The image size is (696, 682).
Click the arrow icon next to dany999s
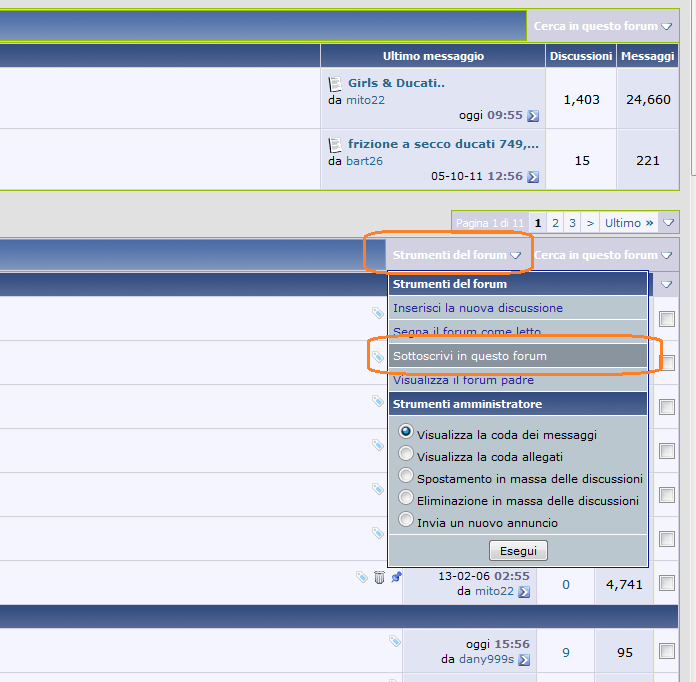click(524, 660)
